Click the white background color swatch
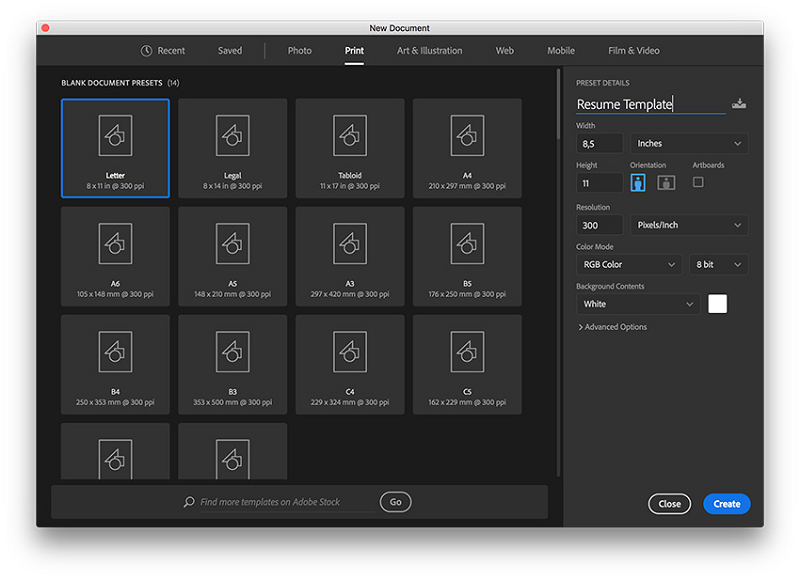The image size is (800, 579). coord(717,304)
